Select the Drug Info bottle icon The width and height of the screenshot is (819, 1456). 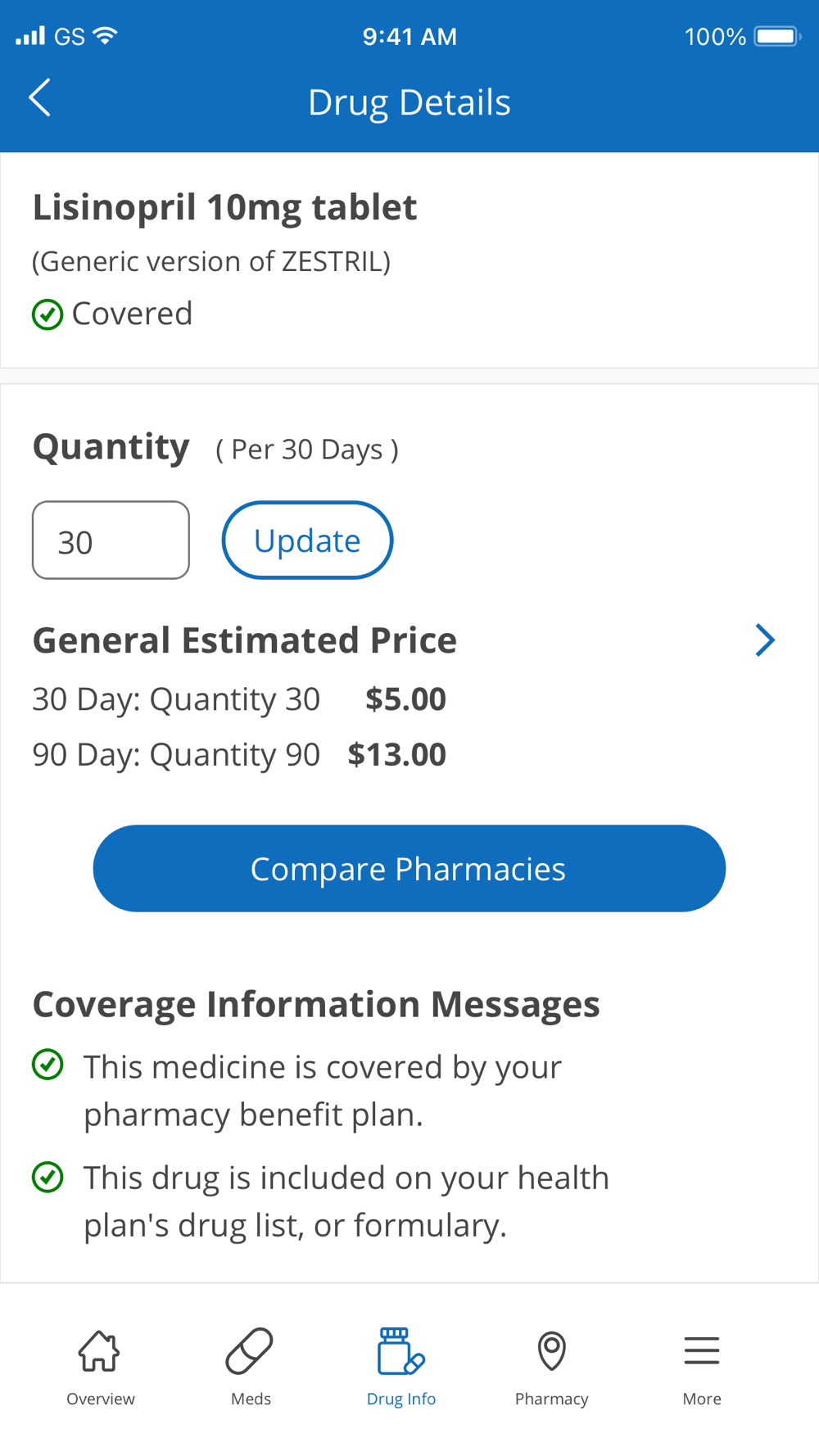click(400, 1350)
